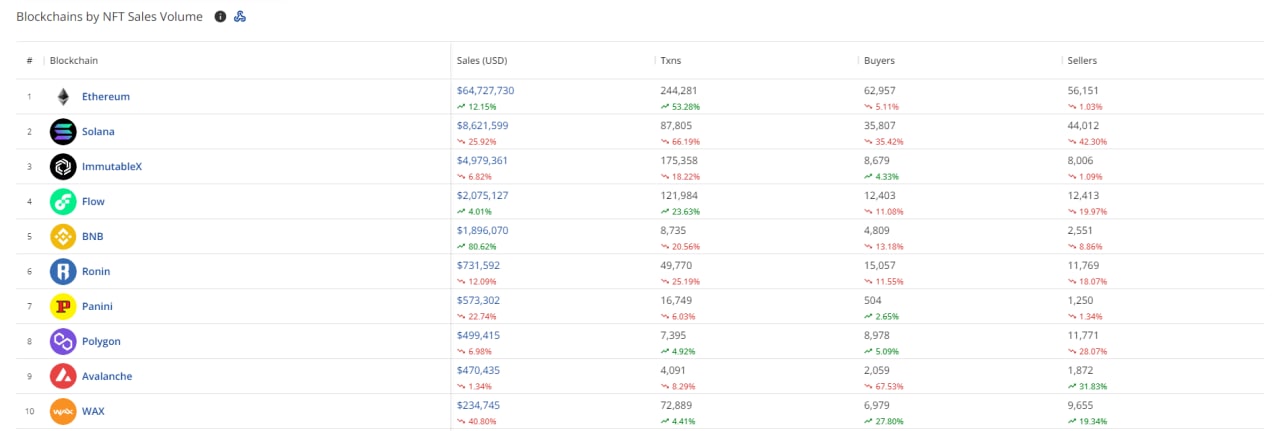The image size is (1280, 431).
Task: Select the Ethereum buyers count 62,957
Action: tap(881, 90)
